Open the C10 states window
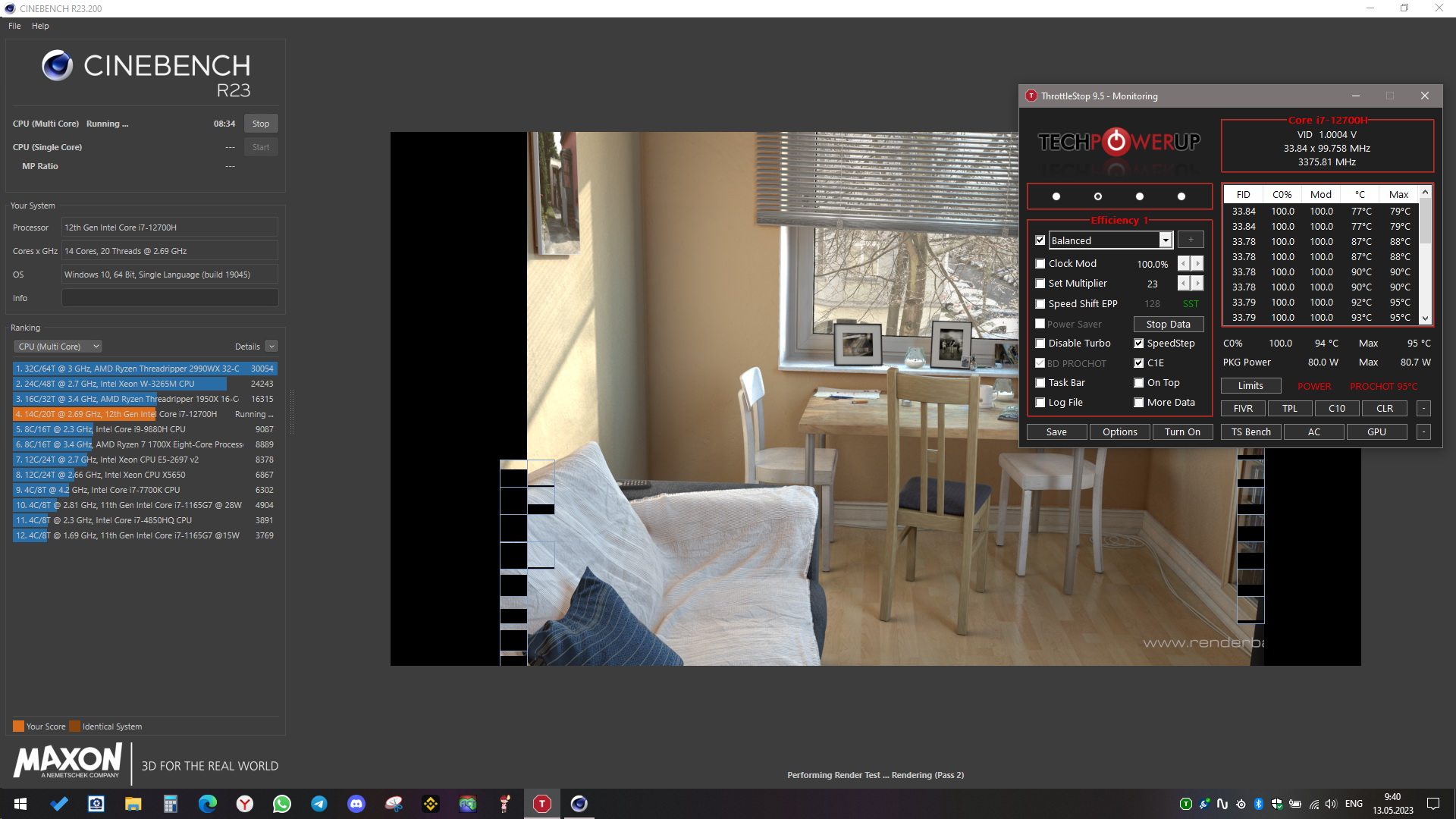The image size is (1456, 819). [1337, 409]
